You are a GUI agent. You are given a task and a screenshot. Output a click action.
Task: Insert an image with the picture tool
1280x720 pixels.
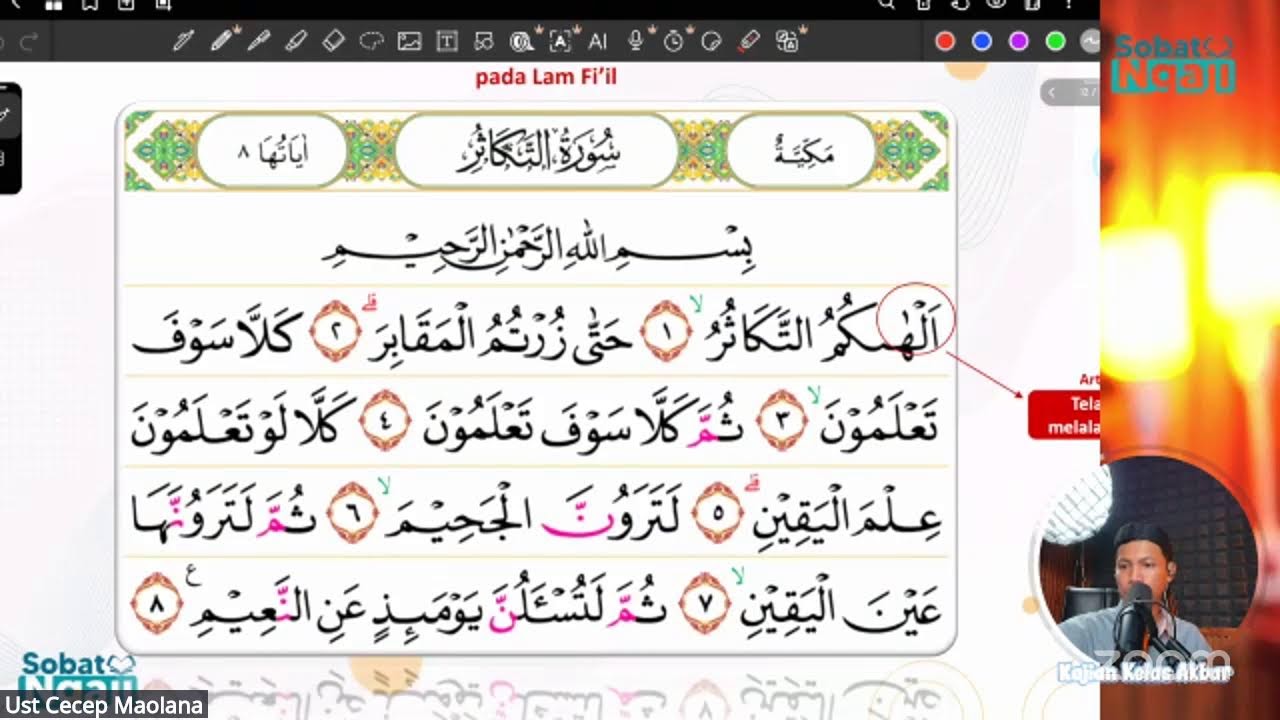click(409, 41)
